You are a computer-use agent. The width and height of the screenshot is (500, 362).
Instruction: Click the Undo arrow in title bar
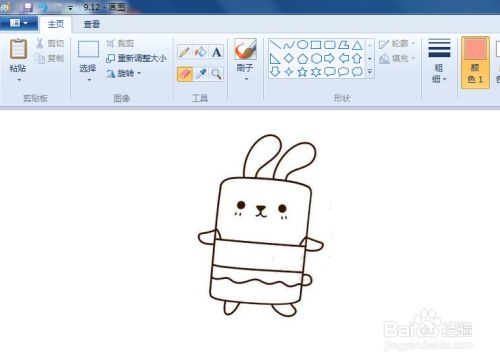point(43,7)
